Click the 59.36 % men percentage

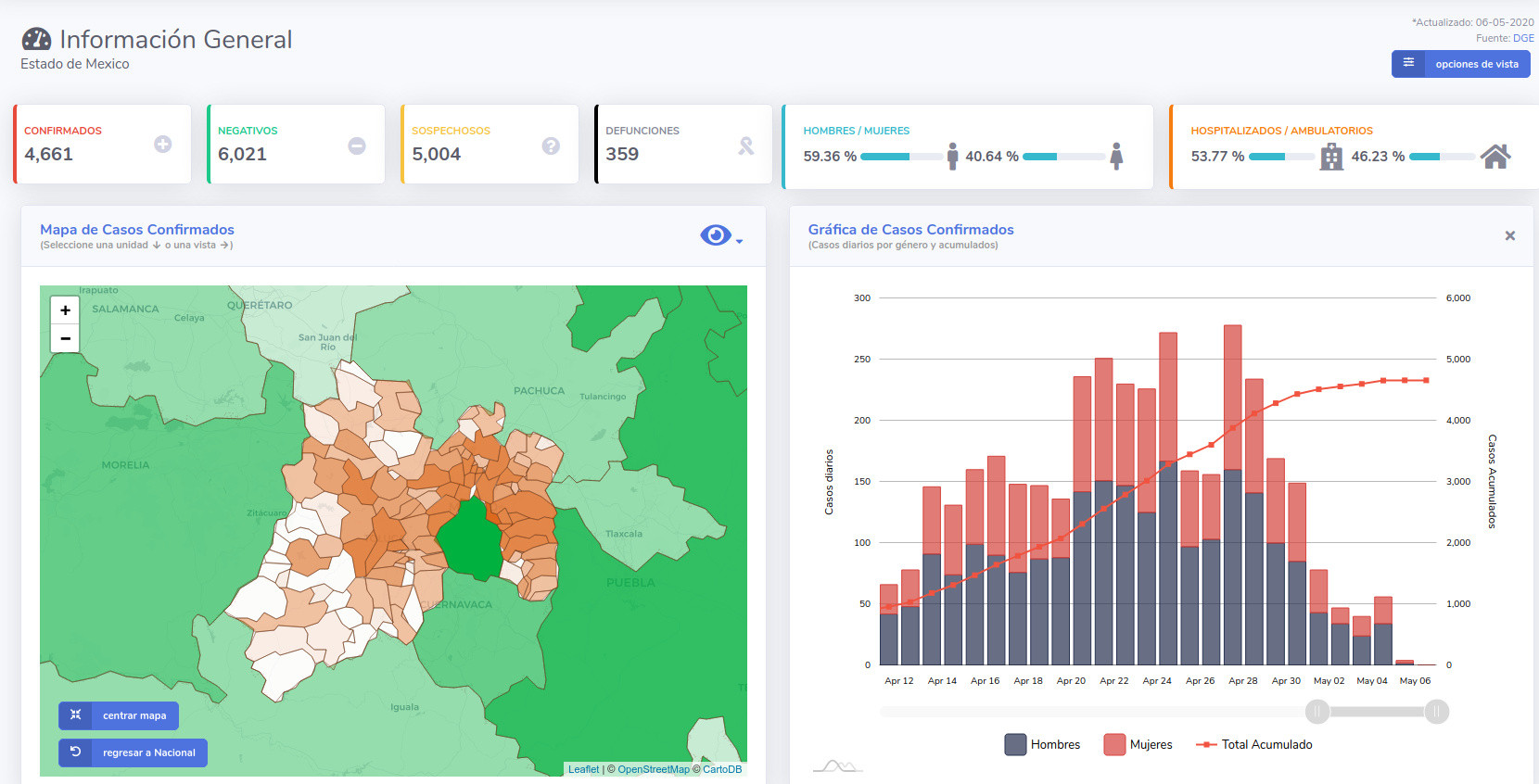pos(830,157)
